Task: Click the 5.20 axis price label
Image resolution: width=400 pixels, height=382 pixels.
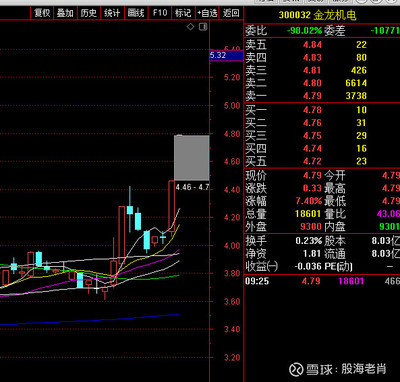Action: click(232, 77)
